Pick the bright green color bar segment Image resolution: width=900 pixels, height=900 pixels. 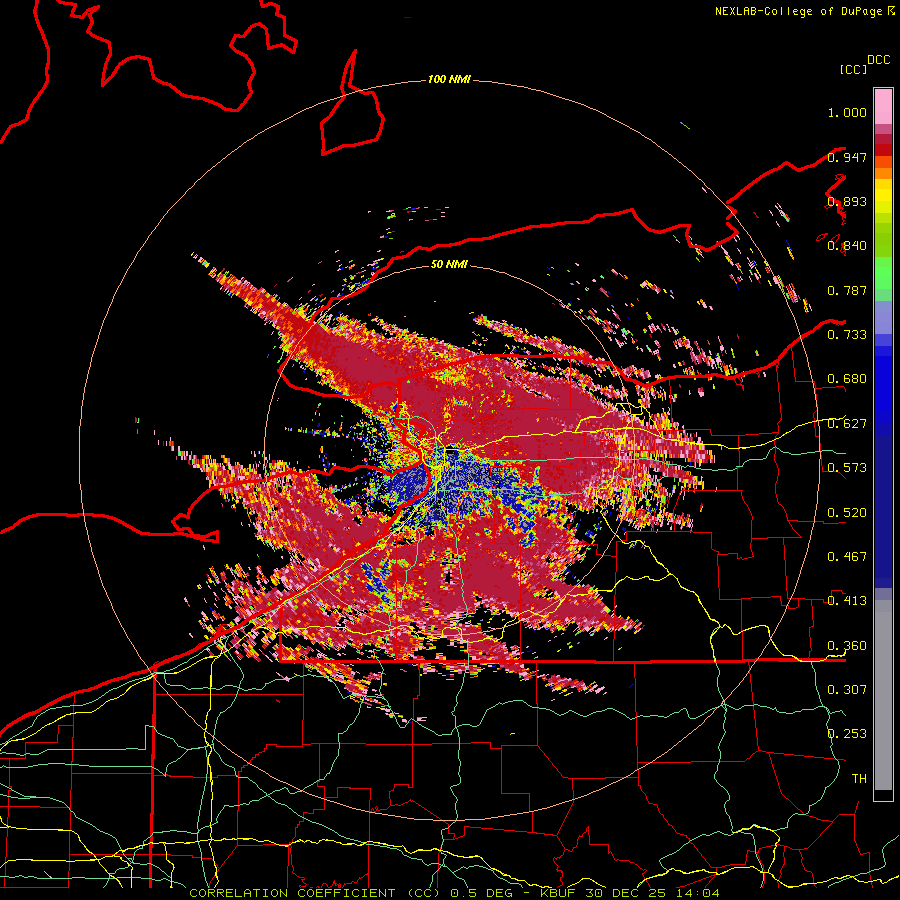(883, 273)
